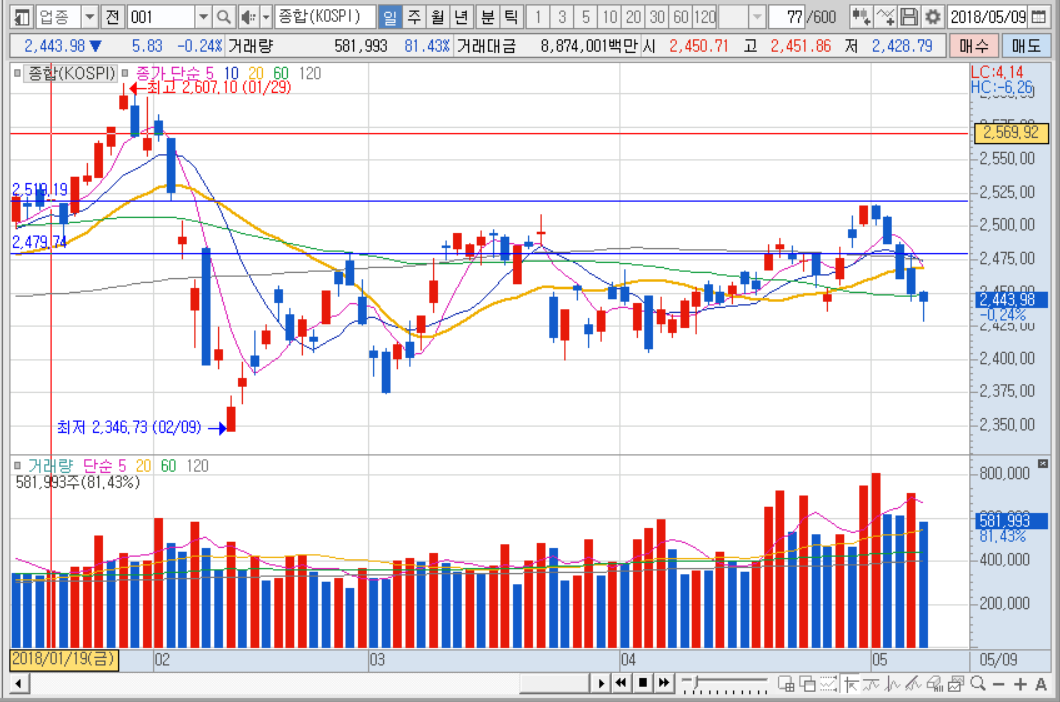
Task: Click the wavy lines icon in the bottom toolbar
Action: click(x=872, y=684)
